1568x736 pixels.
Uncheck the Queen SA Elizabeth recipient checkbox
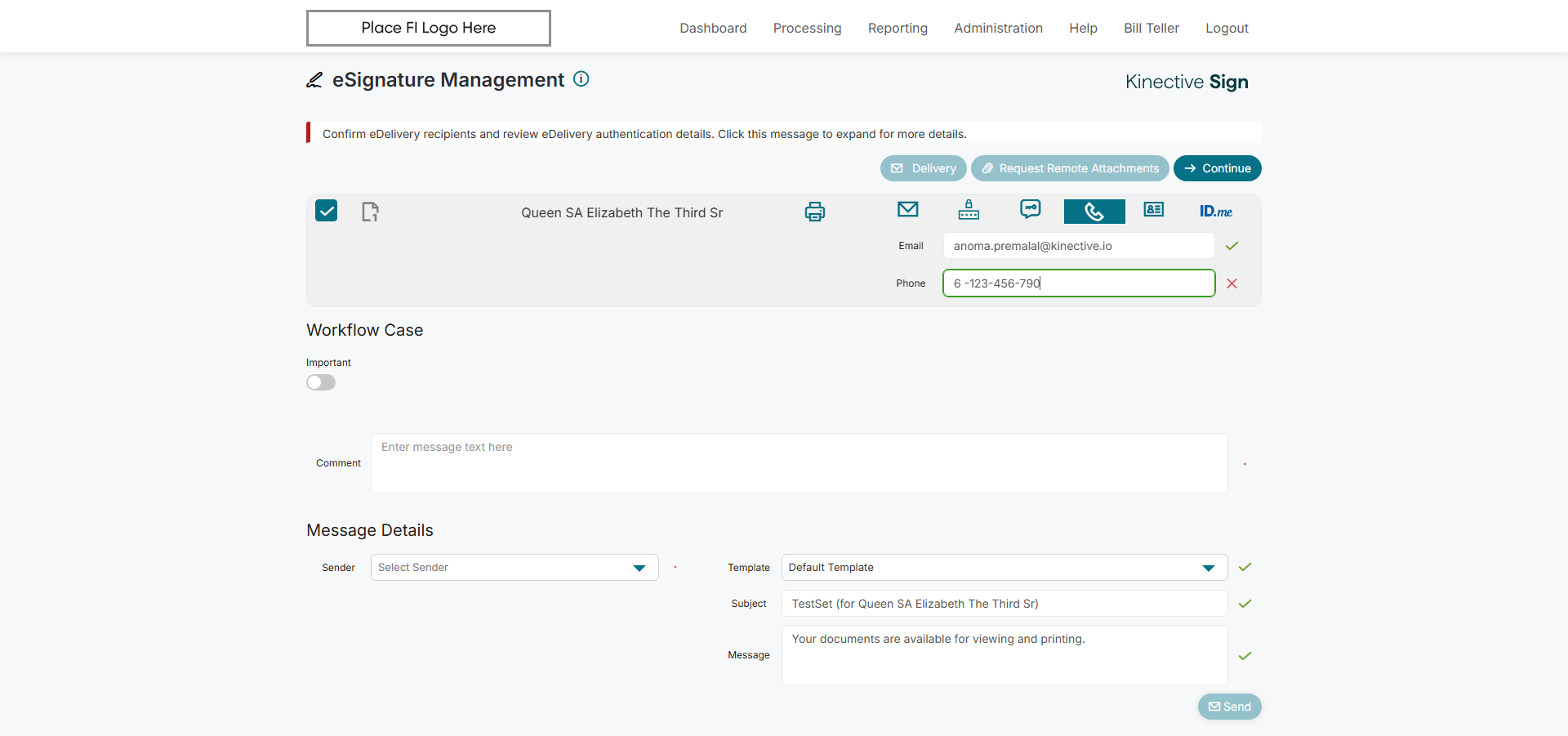click(327, 211)
